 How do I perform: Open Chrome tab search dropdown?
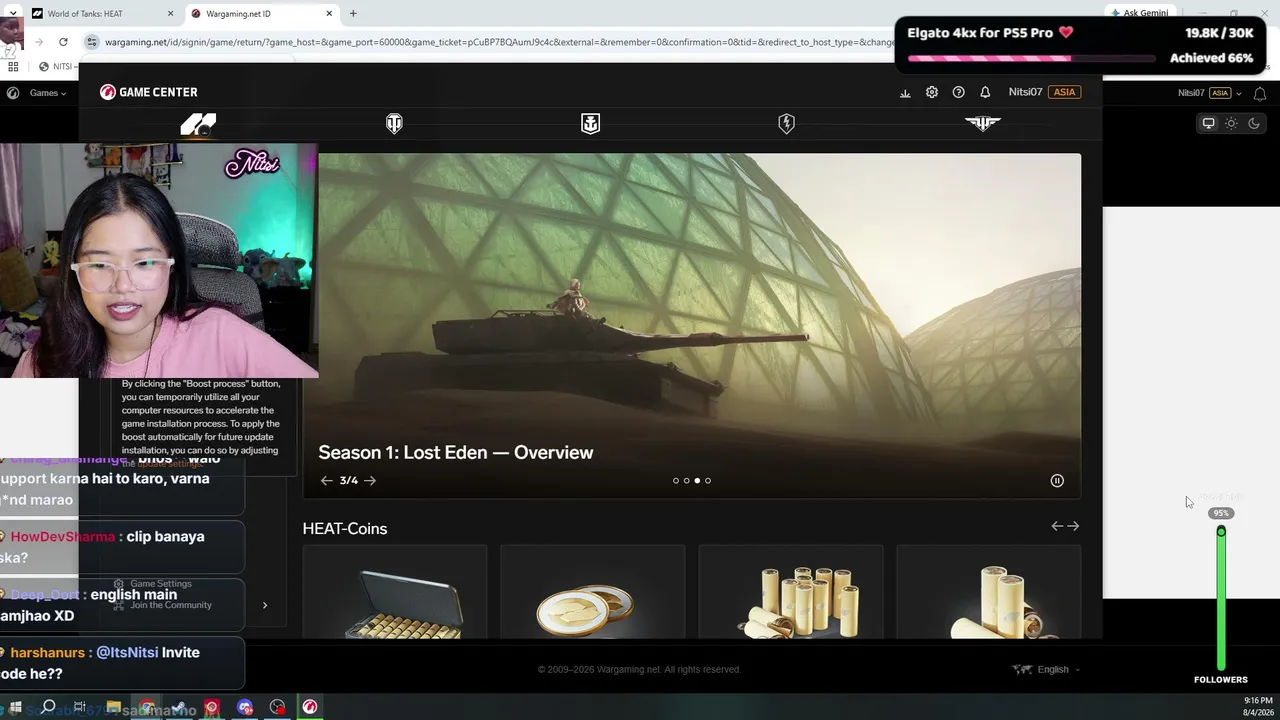pyautogui.click(x=13, y=14)
